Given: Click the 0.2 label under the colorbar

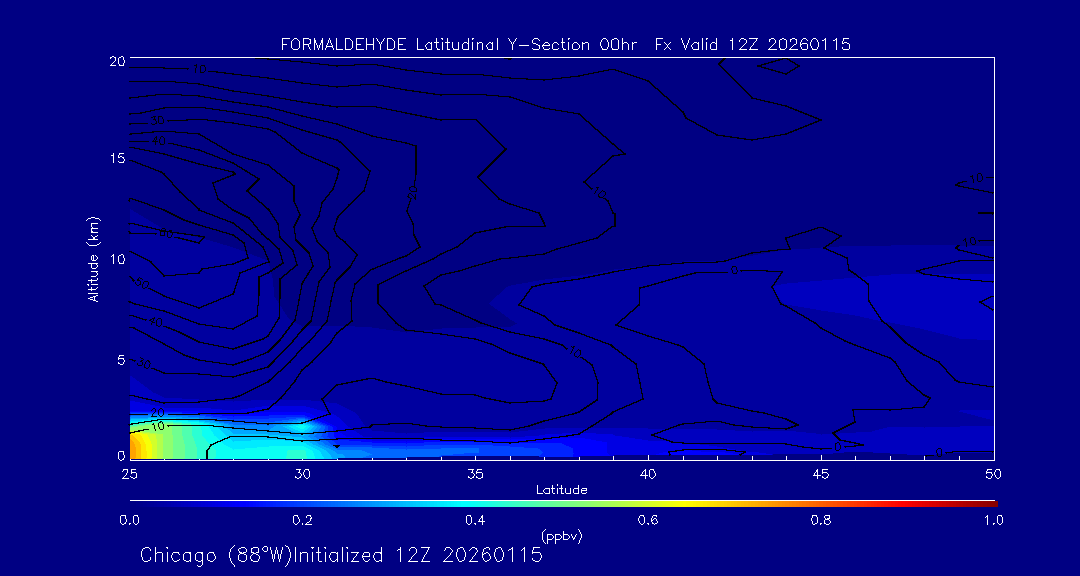Looking at the screenshot, I should [x=302, y=520].
